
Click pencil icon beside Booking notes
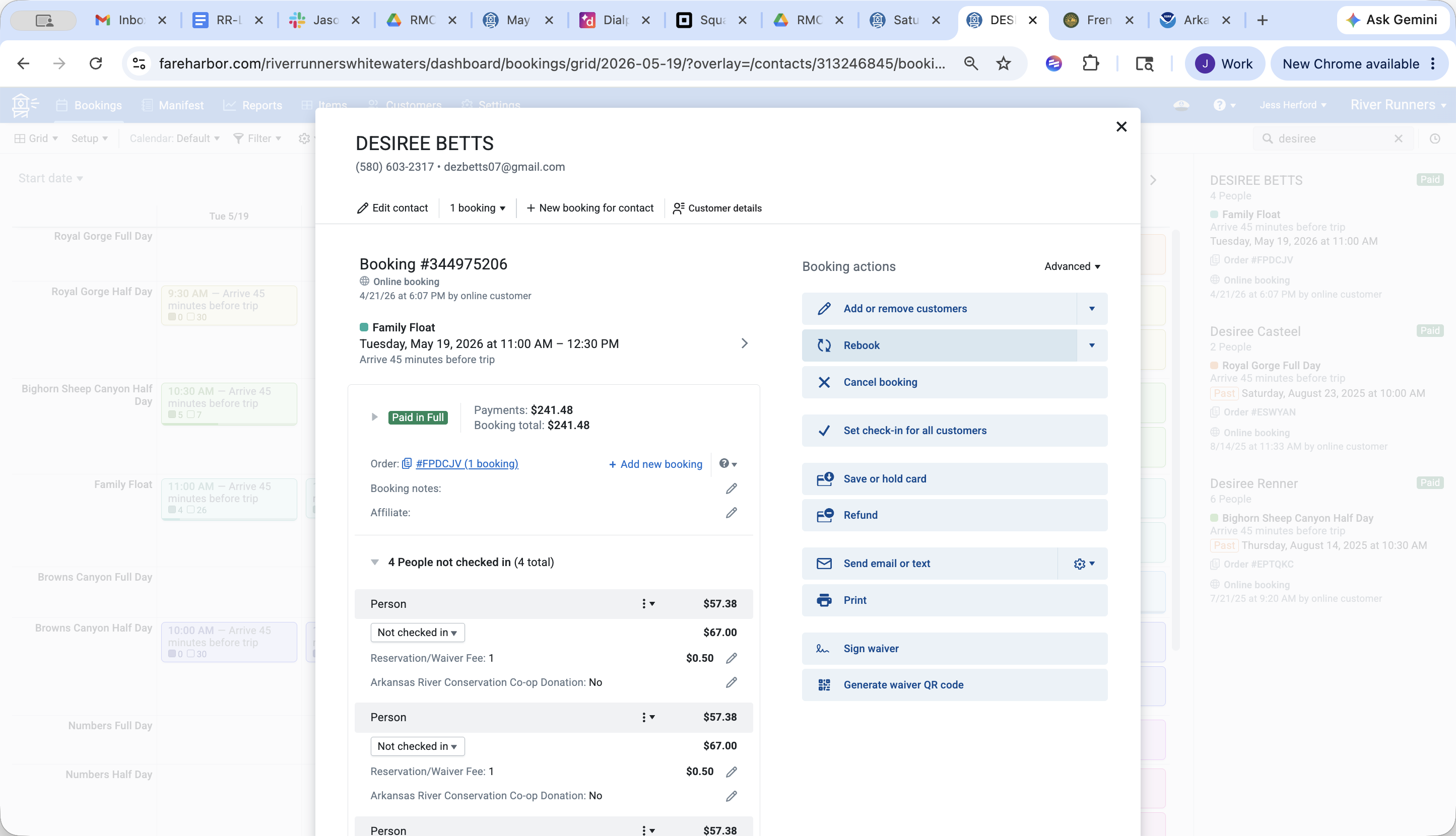coord(731,489)
